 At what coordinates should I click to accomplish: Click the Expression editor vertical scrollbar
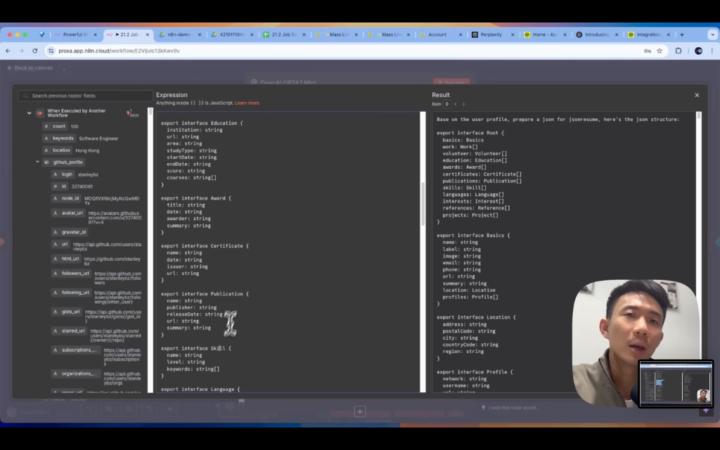coord(422,252)
